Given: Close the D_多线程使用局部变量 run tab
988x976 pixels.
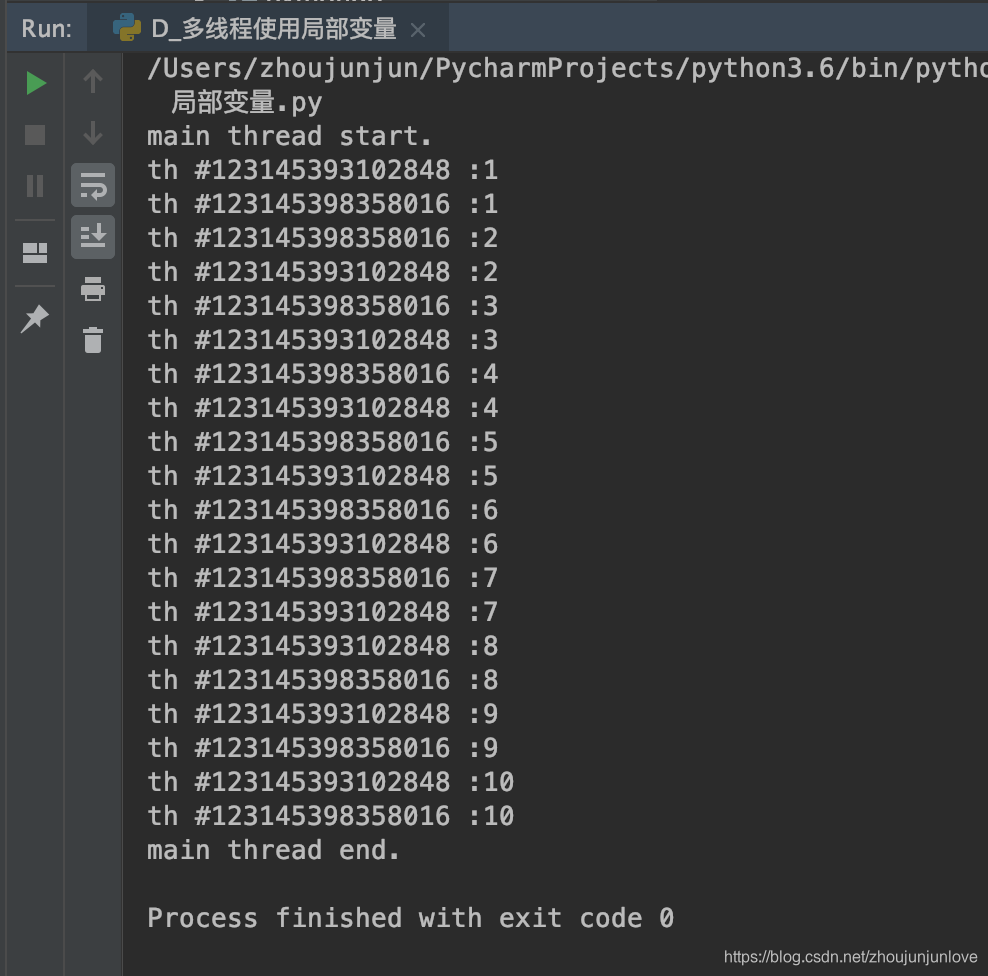Looking at the screenshot, I should (418, 30).
